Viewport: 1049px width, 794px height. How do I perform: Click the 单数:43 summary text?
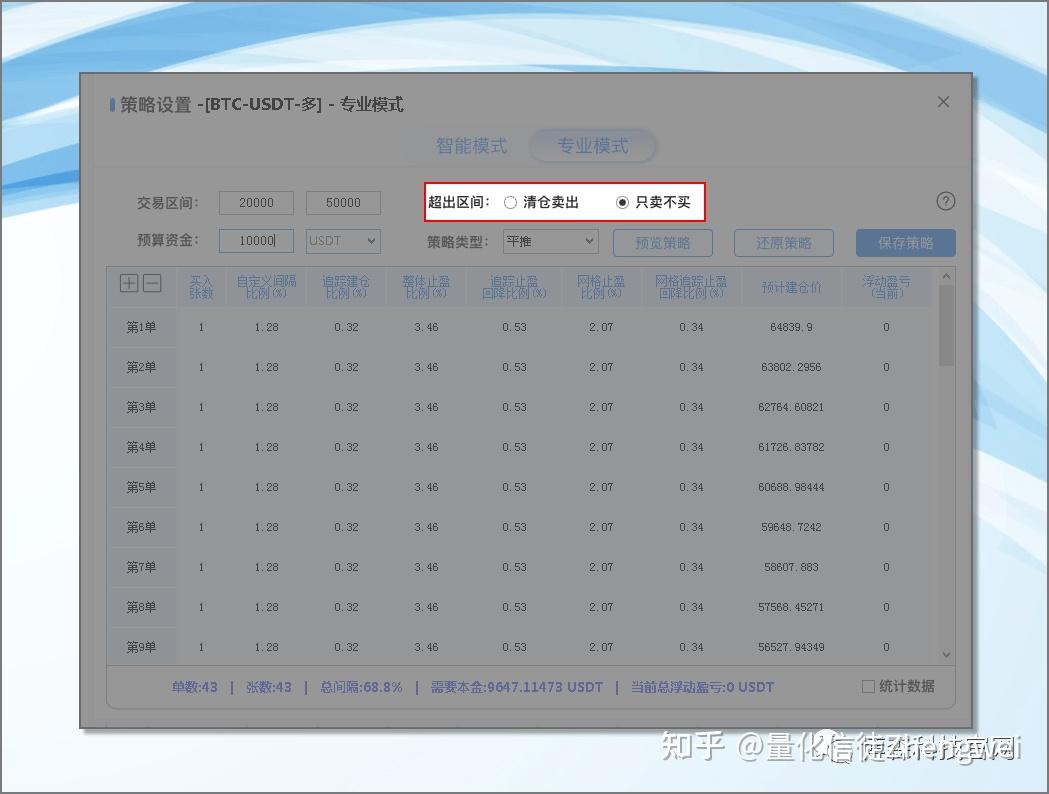(x=195, y=687)
